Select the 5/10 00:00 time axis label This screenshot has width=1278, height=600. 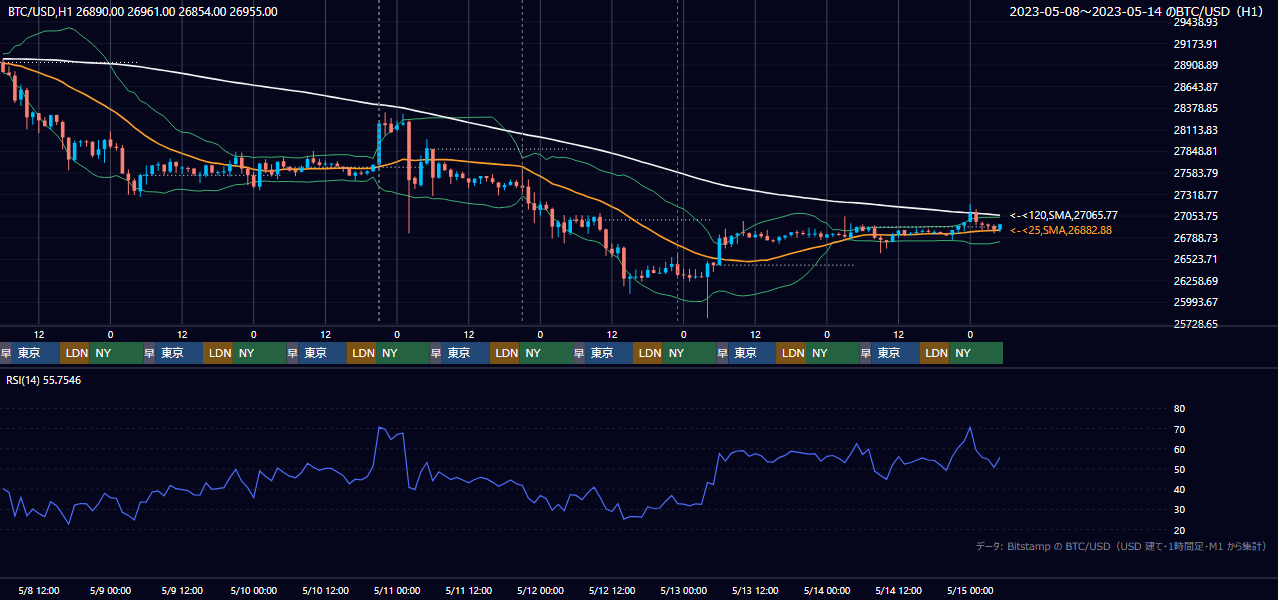pyautogui.click(x=253, y=590)
